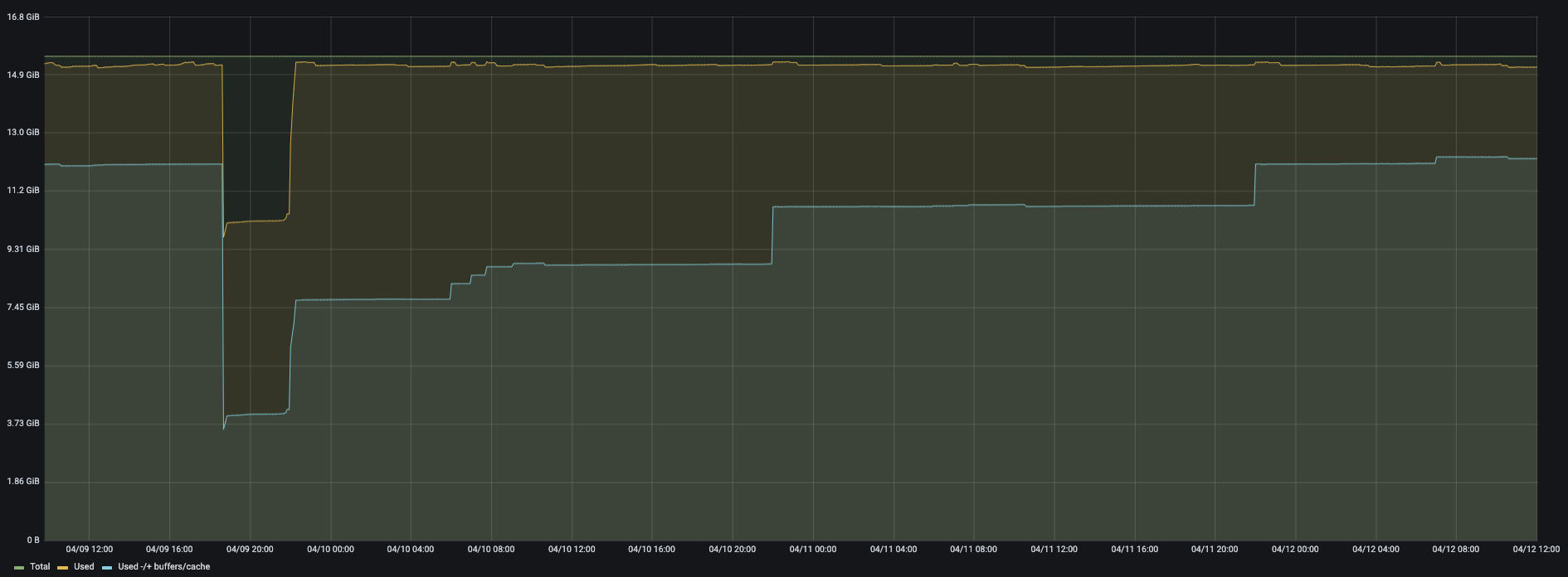Click the 16.8 GiB y-axis label
This screenshot has height=577, width=1568.
coord(22,17)
